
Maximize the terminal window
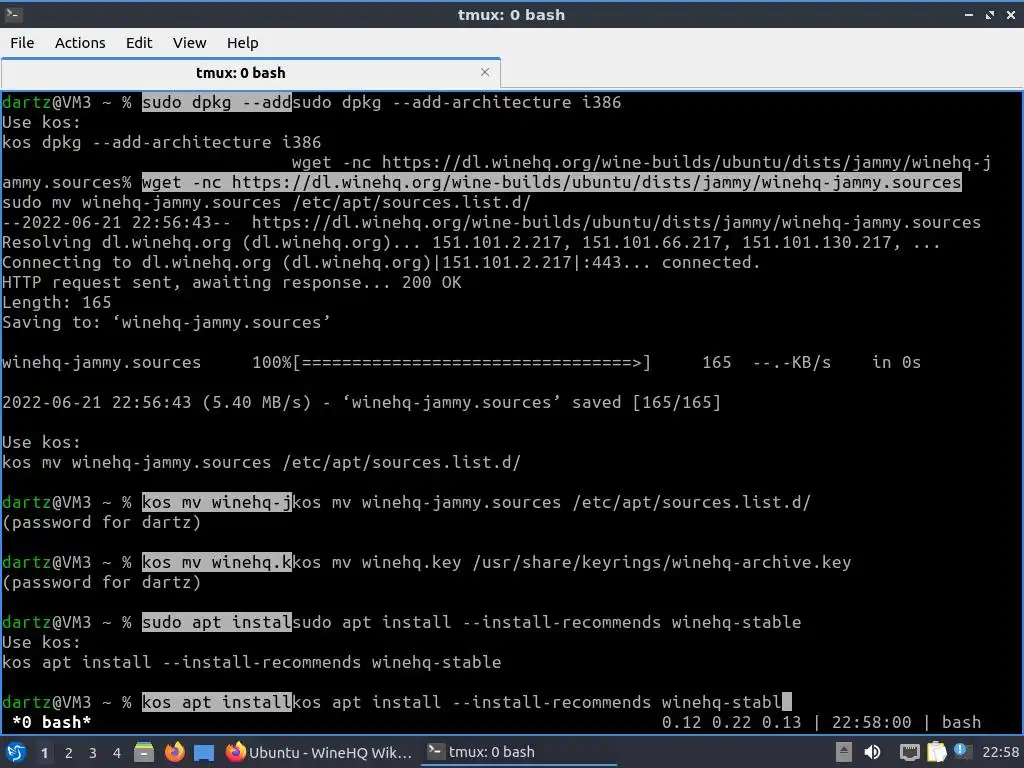coord(989,14)
